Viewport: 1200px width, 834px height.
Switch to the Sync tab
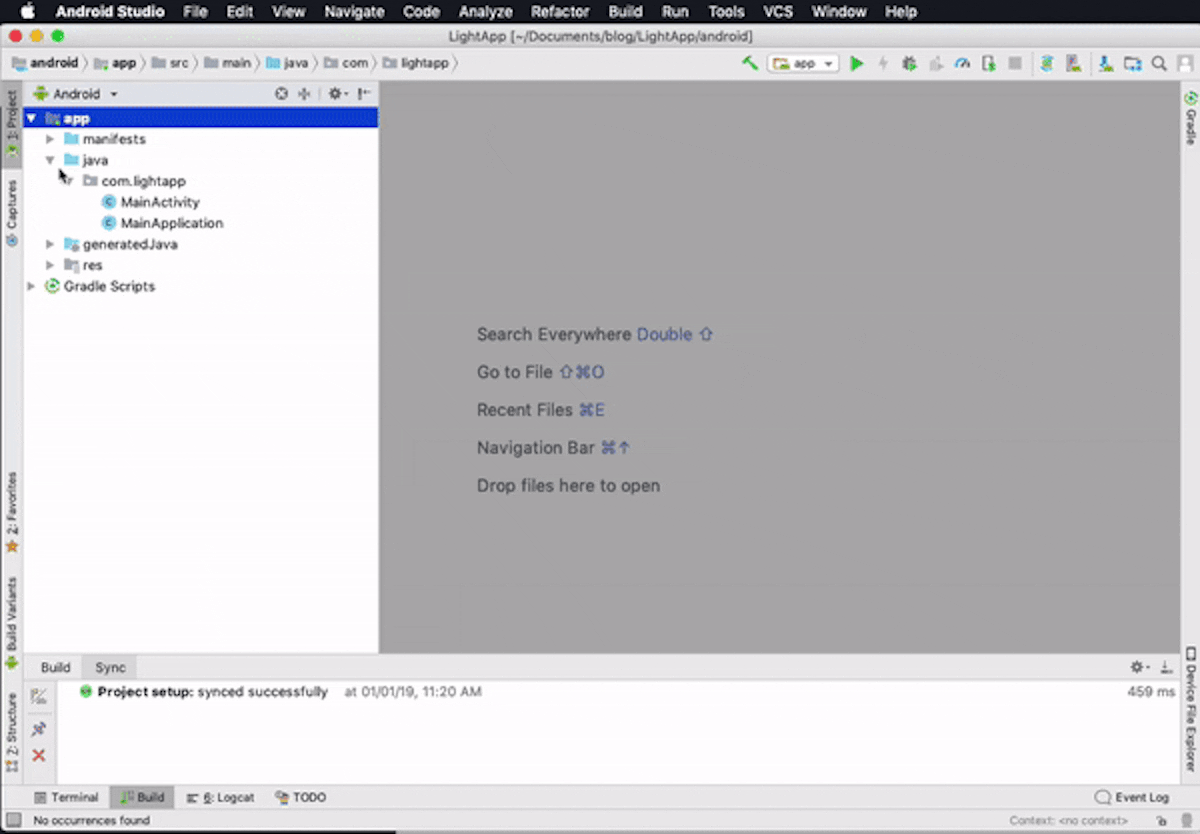(x=110, y=667)
